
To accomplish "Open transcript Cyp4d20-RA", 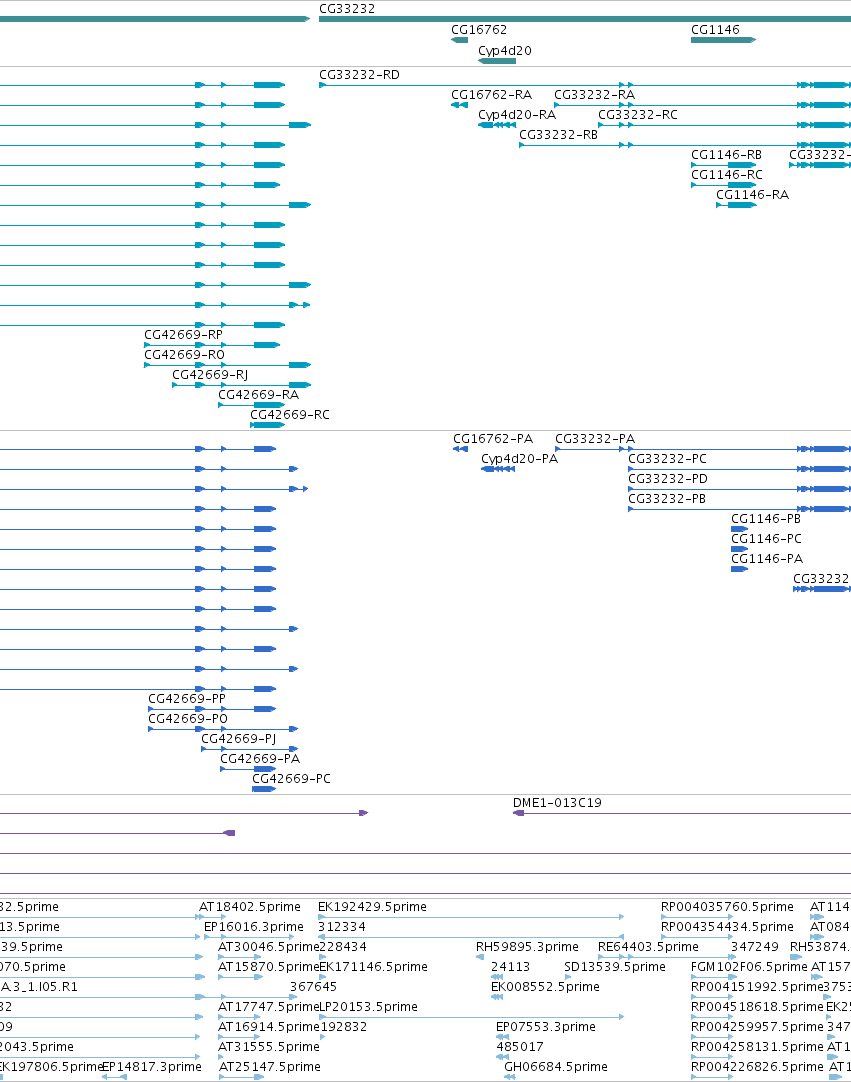I will [516, 115].
